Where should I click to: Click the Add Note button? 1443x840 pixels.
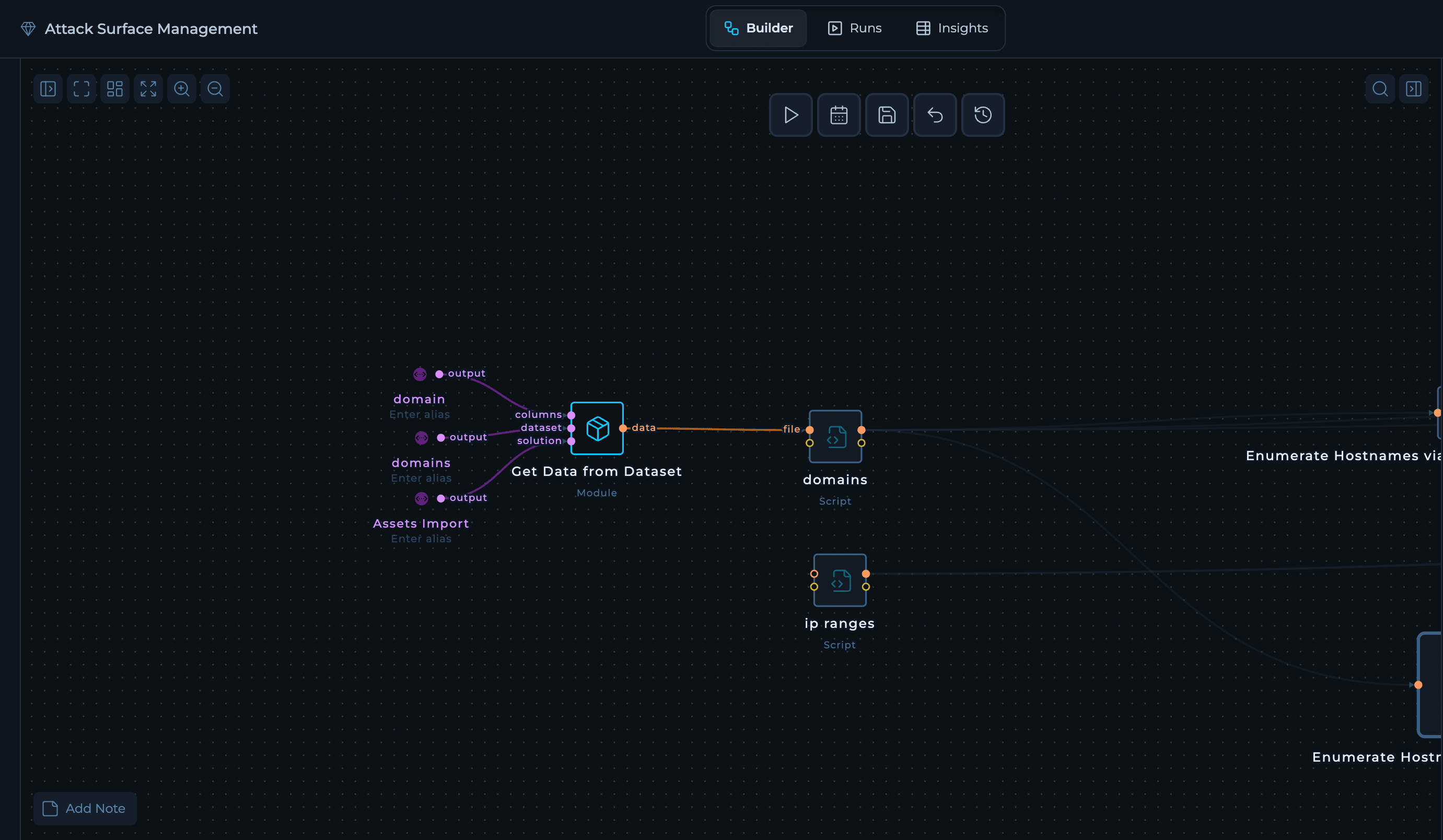(x=85, y=808)
